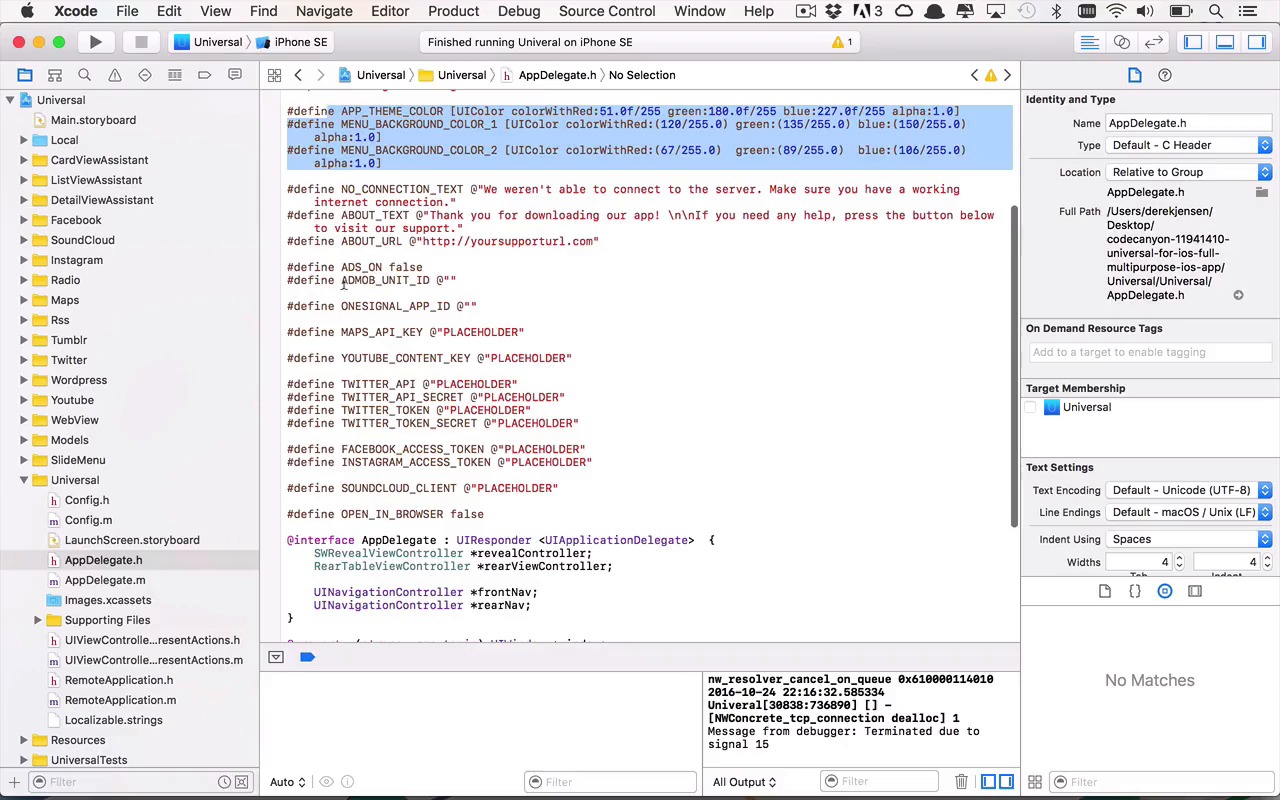
Task: Go back in editor history
Action: pyautogui.click(x=298, y=75)
